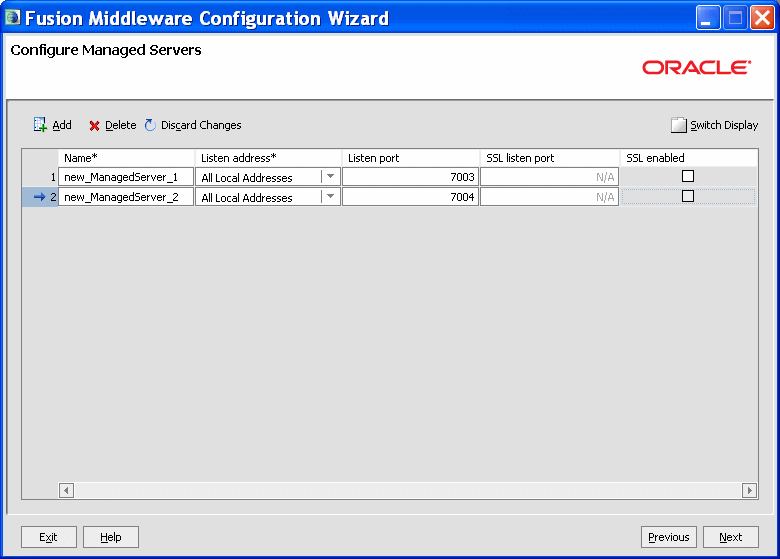Open Listen address dropdown for new_ManagedServer_2

pos(330,196)
